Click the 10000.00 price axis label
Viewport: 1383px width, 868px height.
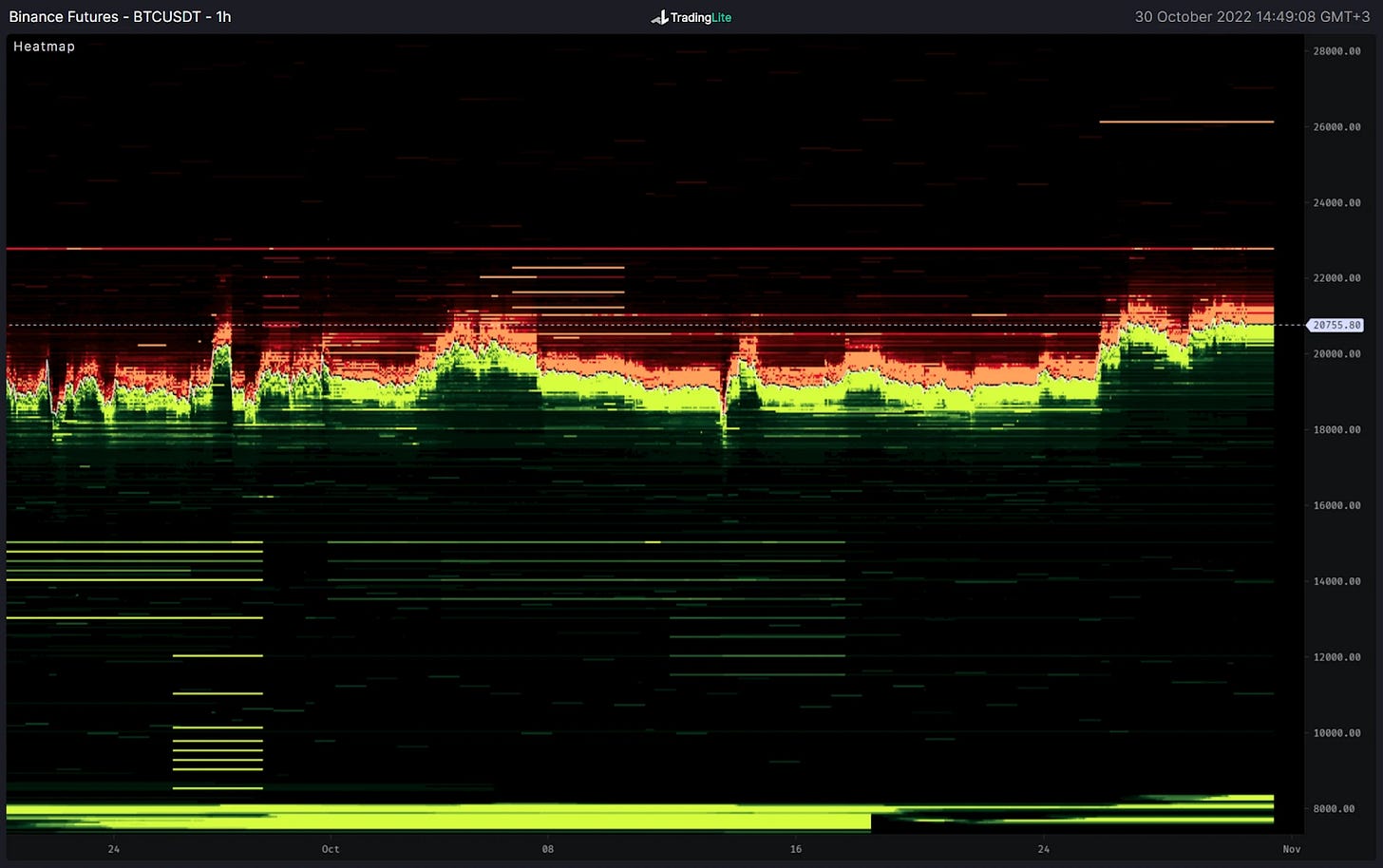point(1336,733)
